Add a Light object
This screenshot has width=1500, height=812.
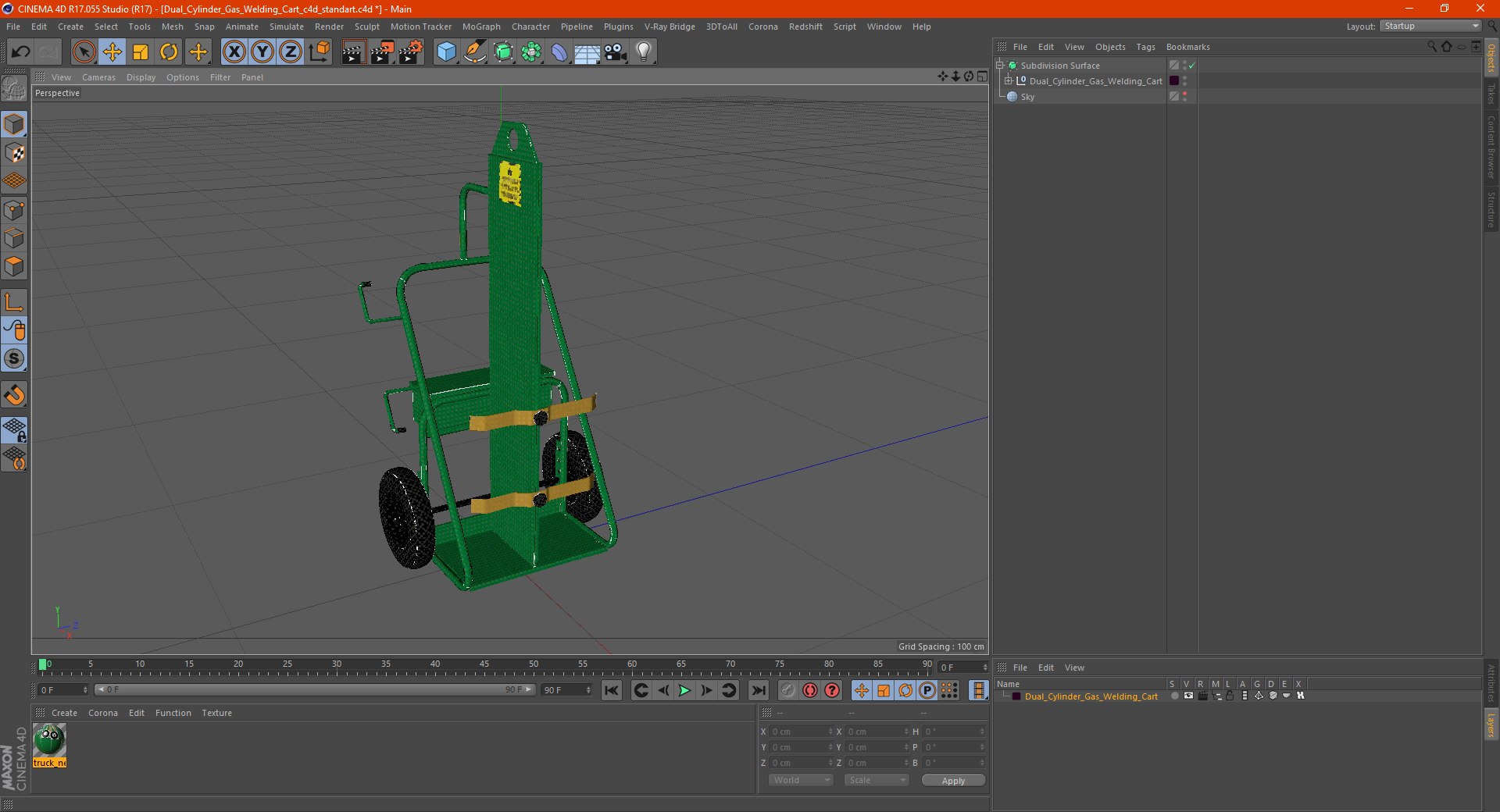pos(644,52)
